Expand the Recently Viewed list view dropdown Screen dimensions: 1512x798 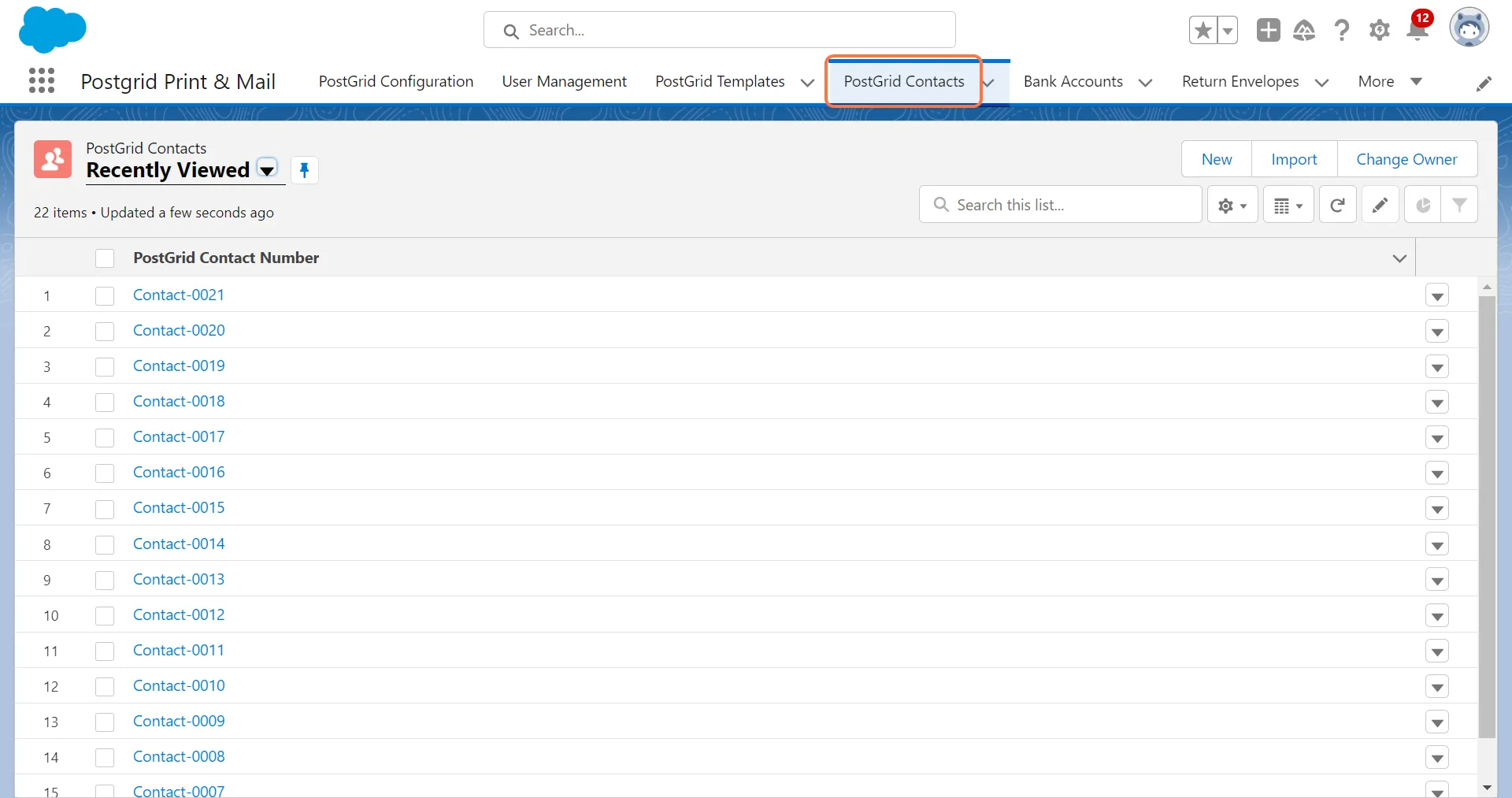tap(268, 170)
